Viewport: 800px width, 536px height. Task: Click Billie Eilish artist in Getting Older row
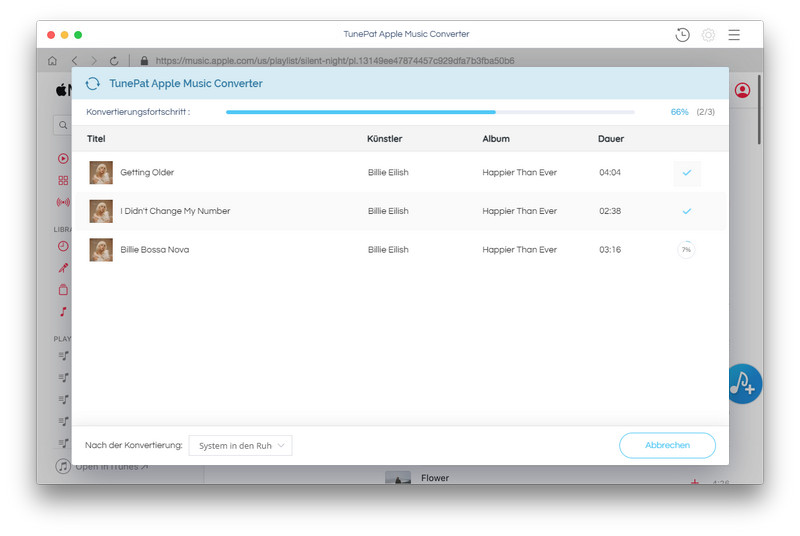(x=388, y=172)
